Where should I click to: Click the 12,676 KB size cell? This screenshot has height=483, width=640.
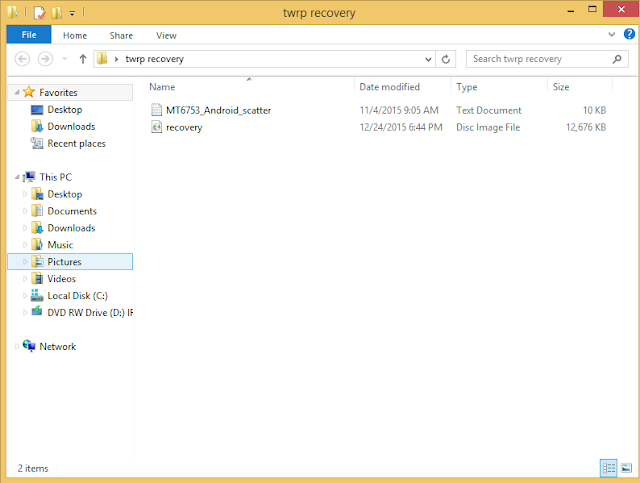coord(586,127)
